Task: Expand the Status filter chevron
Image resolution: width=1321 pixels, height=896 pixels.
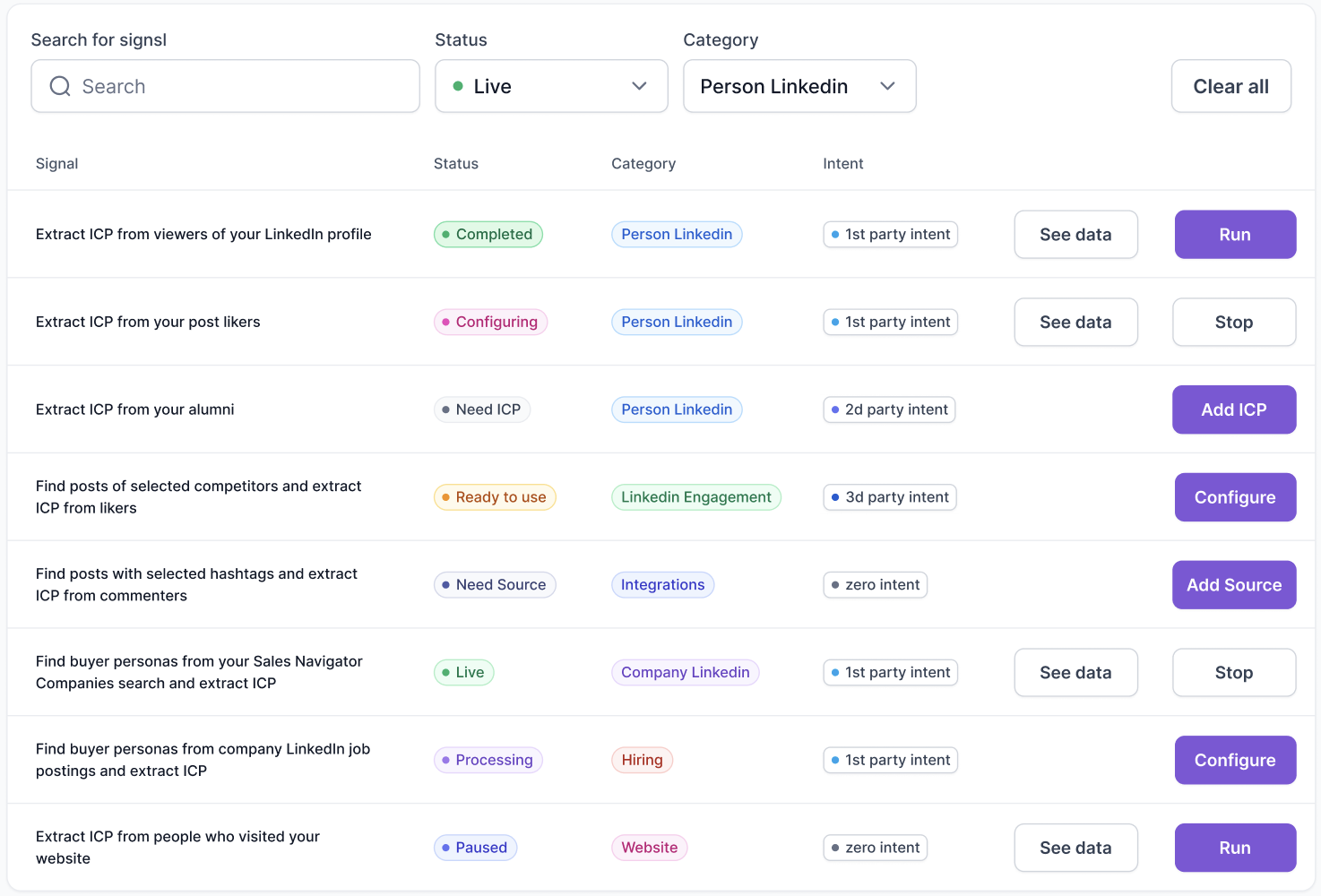Action: [639, 86]
